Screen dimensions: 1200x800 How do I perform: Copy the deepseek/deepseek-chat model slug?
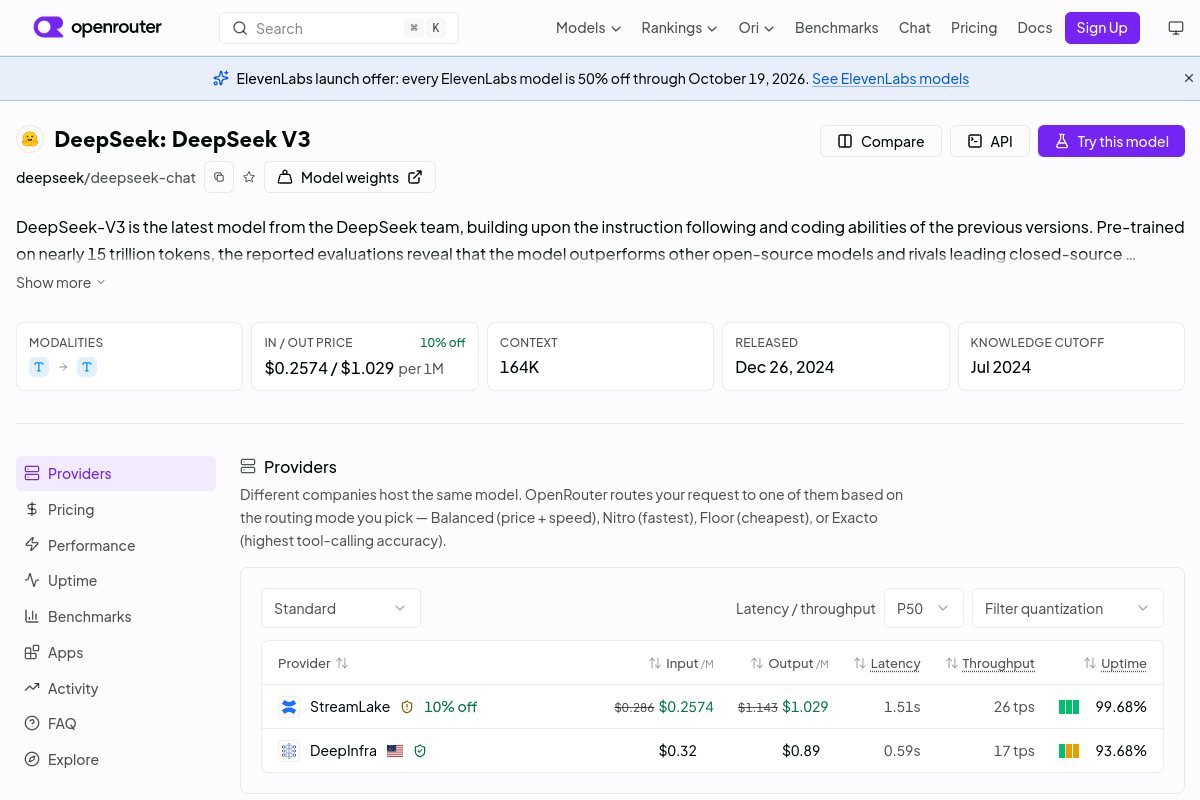[x=219, y=177]
